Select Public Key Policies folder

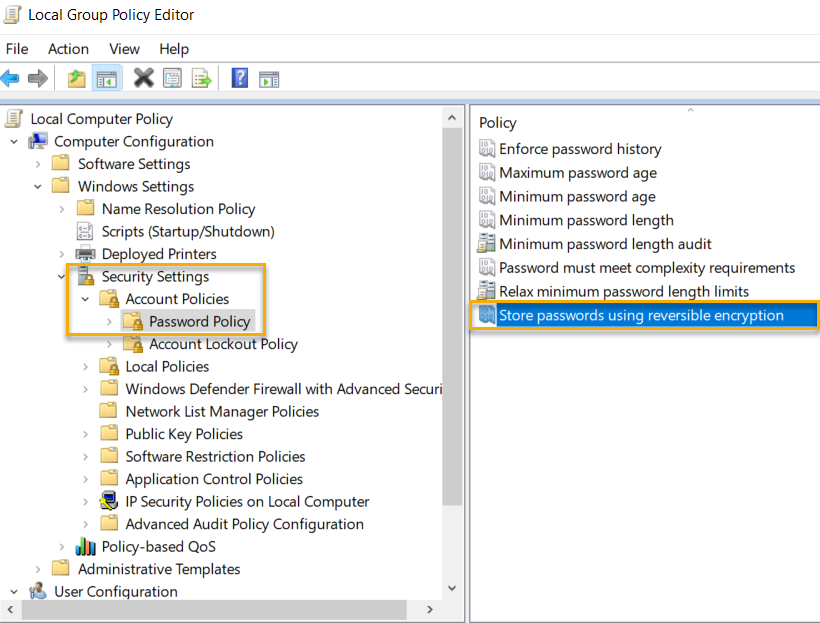[184, 434]
